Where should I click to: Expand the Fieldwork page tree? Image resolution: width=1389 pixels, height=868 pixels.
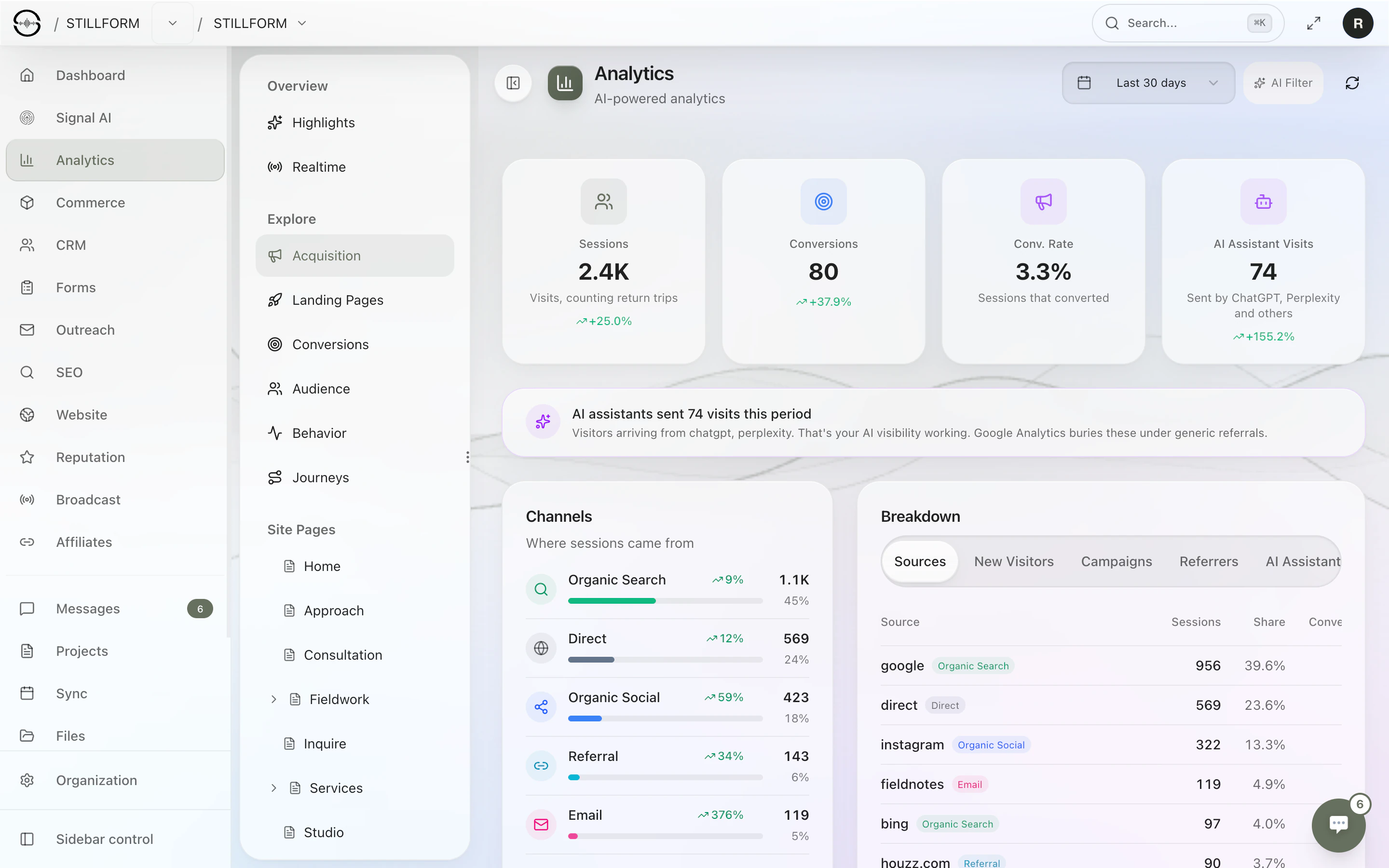point(274,699)
